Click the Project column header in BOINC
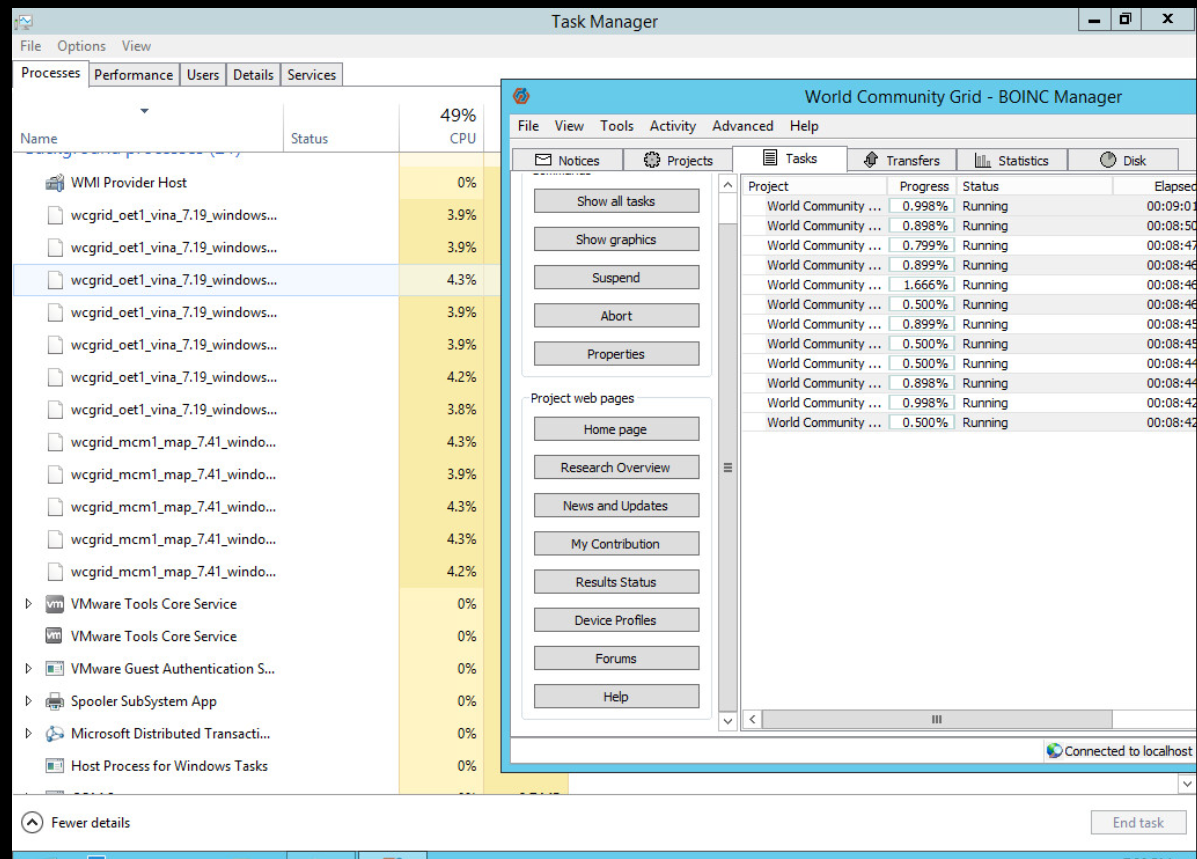1197x859 pixels. click(813, 186)
